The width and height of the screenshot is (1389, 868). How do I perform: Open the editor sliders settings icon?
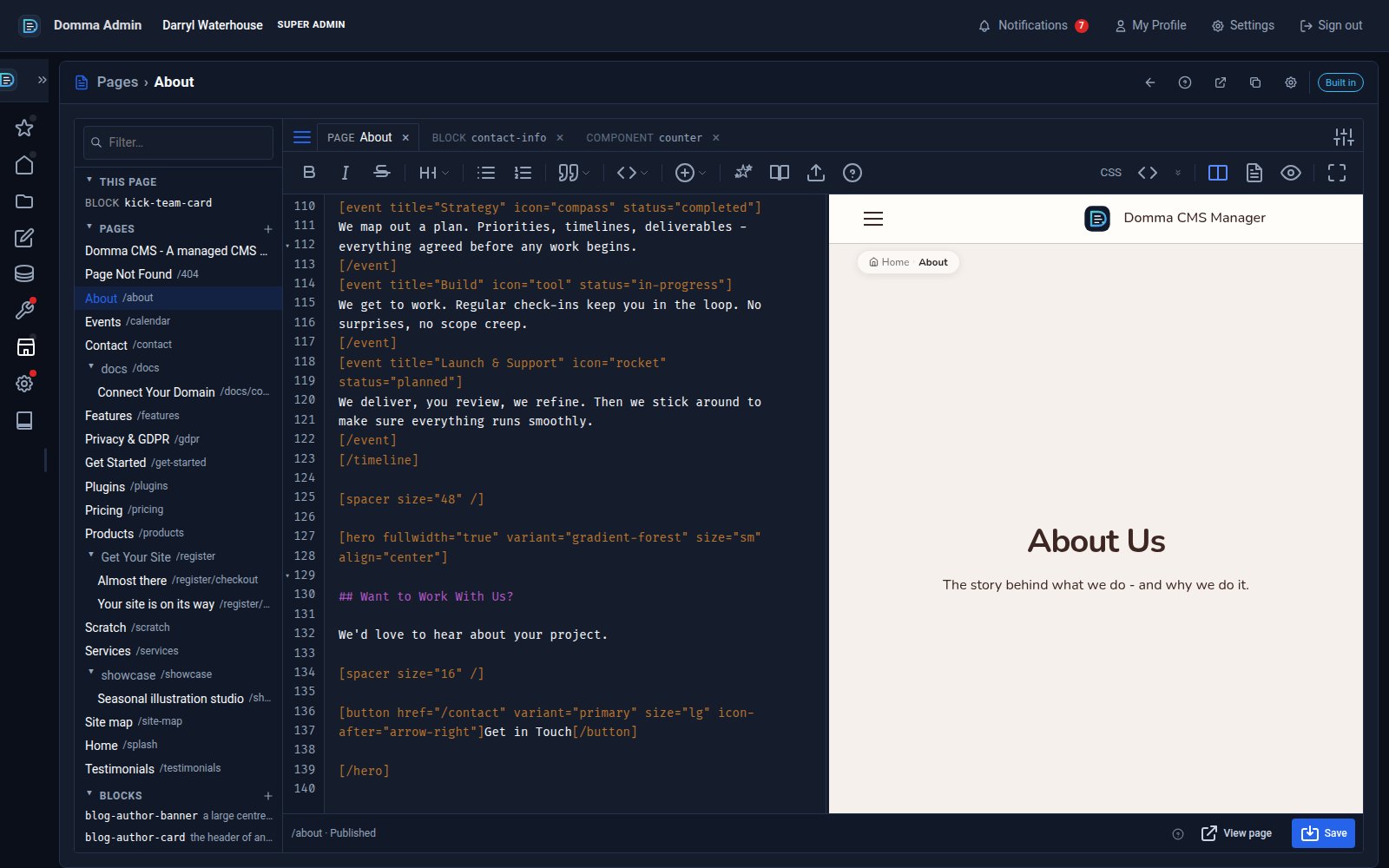coord(1344,137)
